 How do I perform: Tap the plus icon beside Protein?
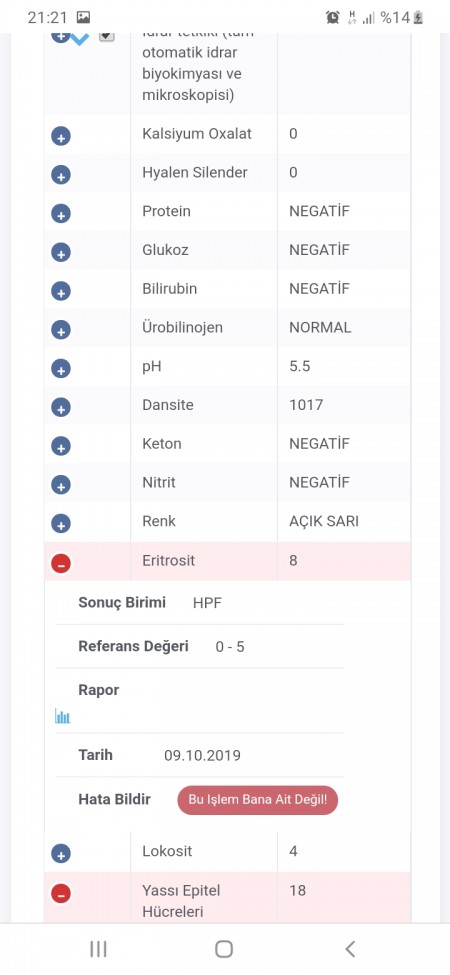pos(61,214)
